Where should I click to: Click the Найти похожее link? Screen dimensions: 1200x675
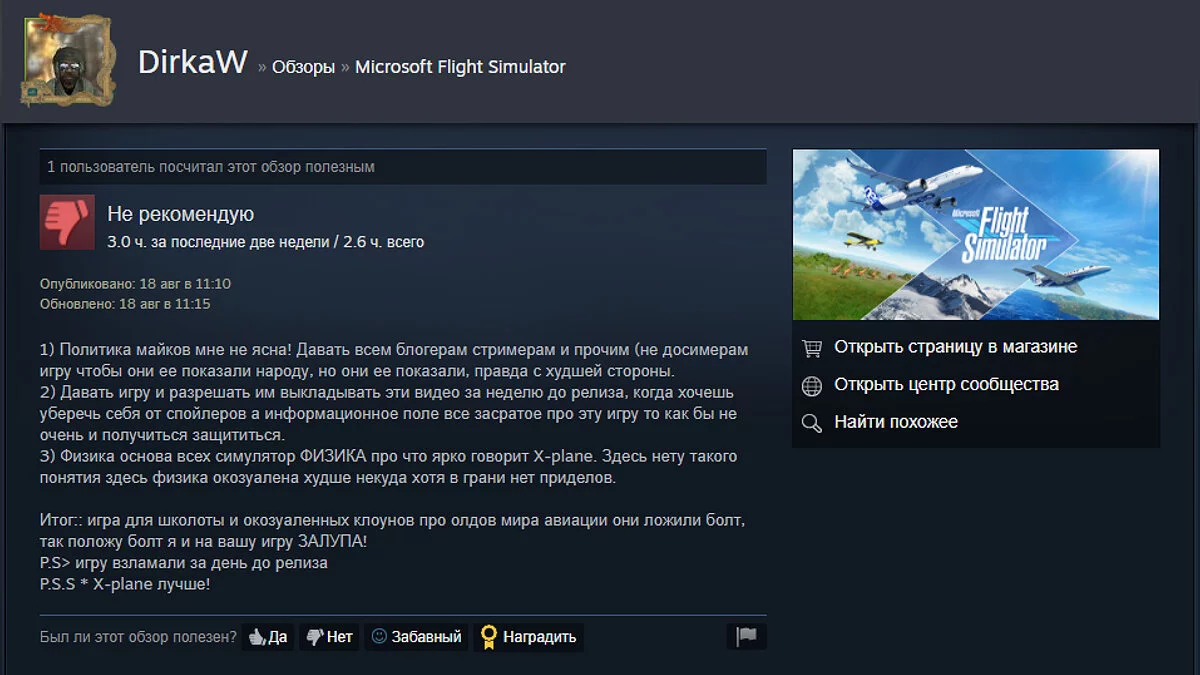(x=896, y=422)
